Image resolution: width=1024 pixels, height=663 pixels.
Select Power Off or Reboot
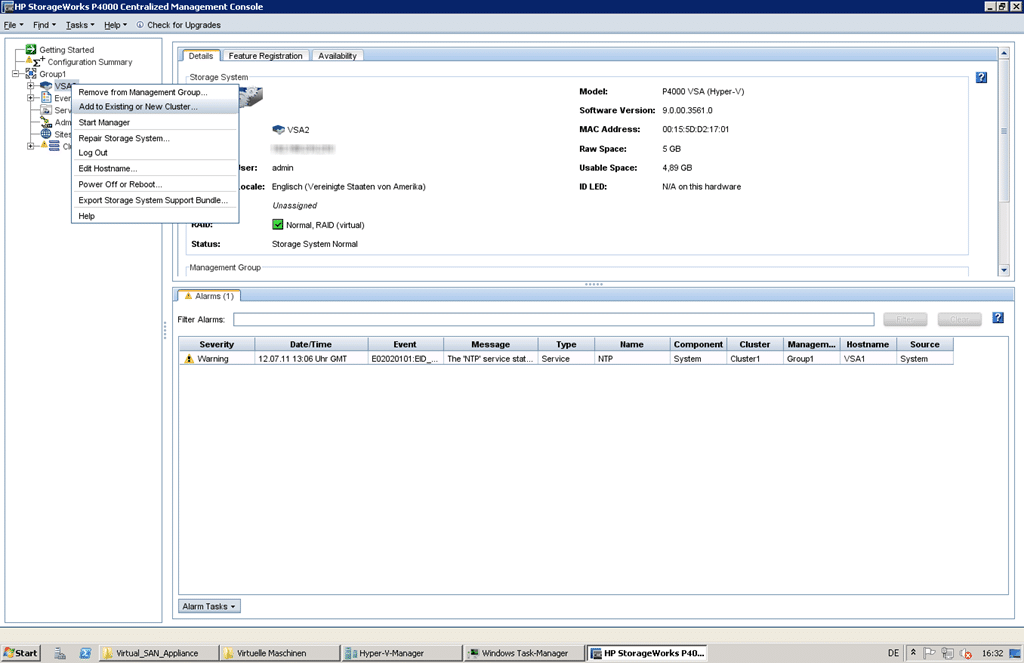pos(155,184)
